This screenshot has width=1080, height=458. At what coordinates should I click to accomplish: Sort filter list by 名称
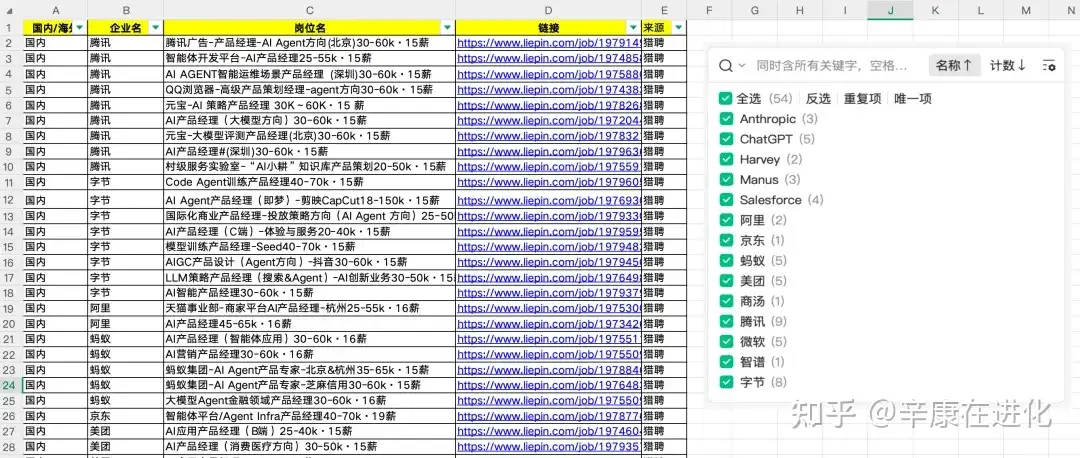(x=954, y=65)
